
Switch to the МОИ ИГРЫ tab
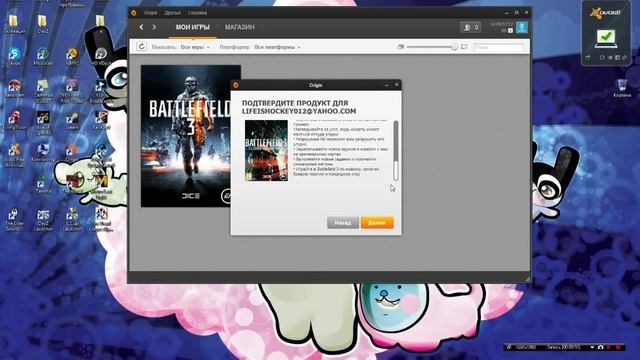click(193, 27)
